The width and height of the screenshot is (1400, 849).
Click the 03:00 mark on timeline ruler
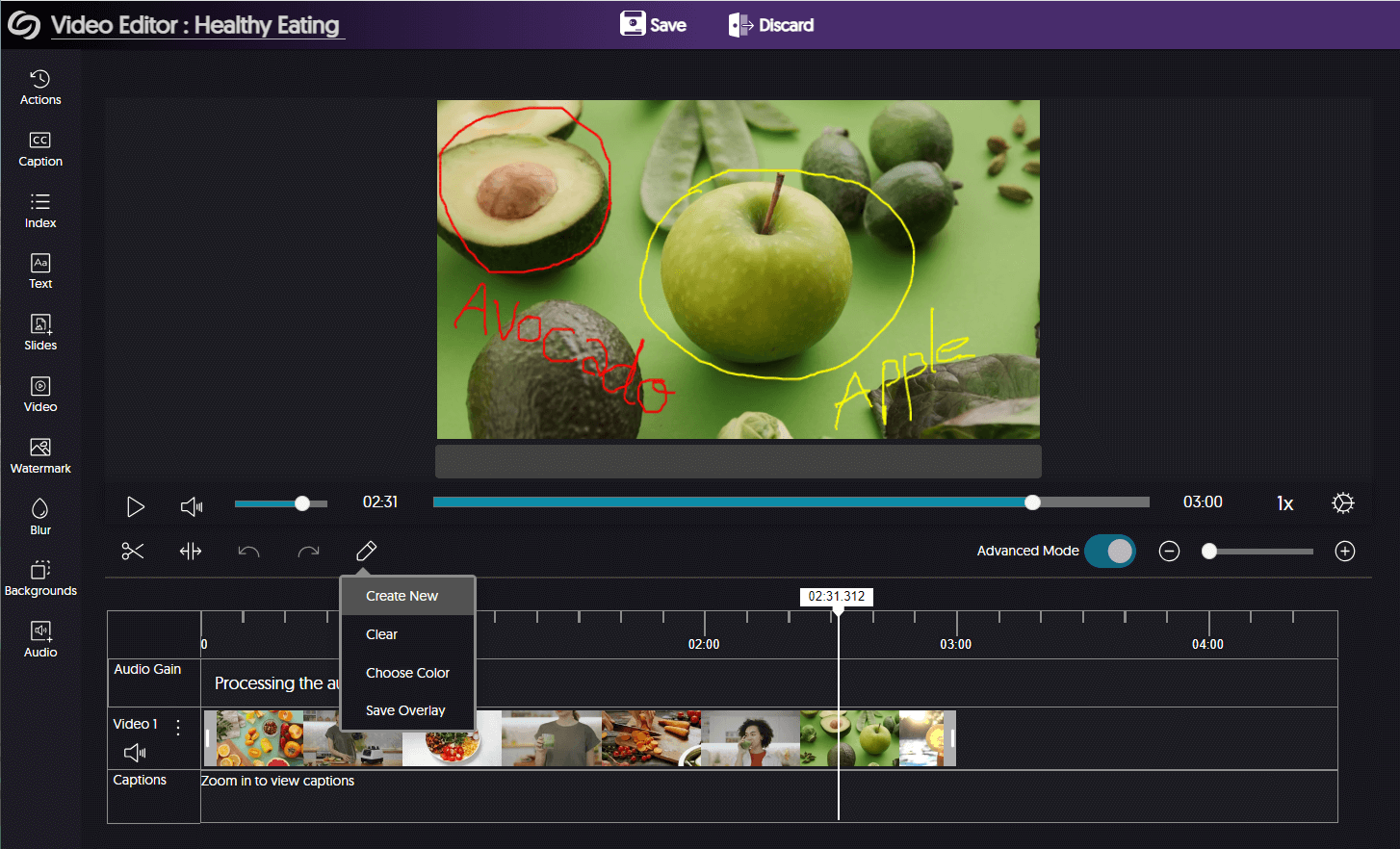pos(956,644)
